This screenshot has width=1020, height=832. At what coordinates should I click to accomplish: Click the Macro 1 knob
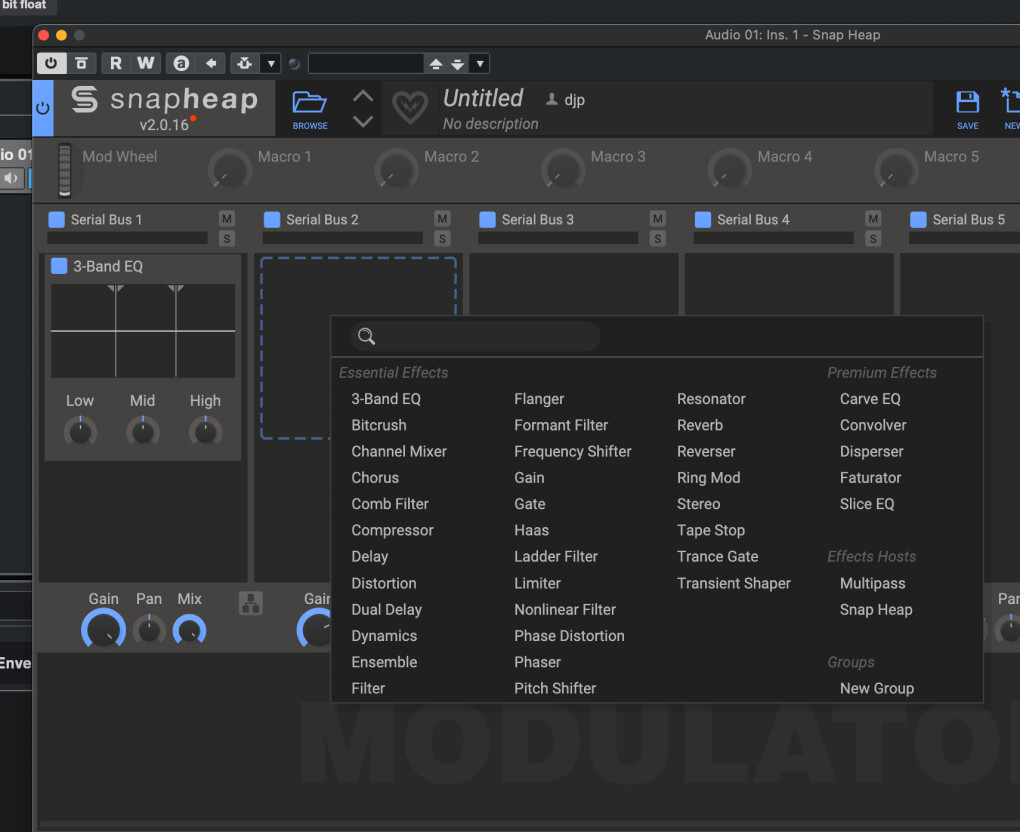coord(230,170)
